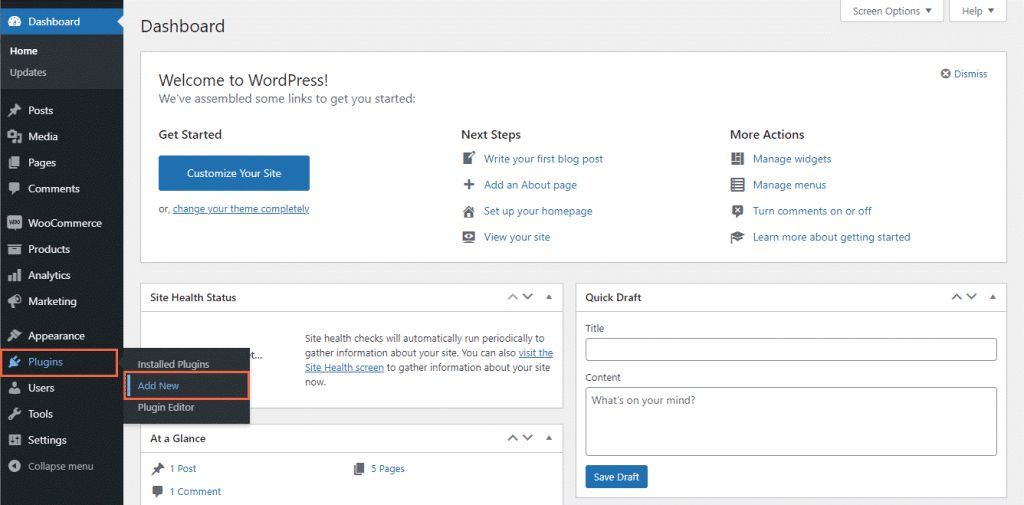Click the icon beside Turn comments on or off

(x=737, y=211)
